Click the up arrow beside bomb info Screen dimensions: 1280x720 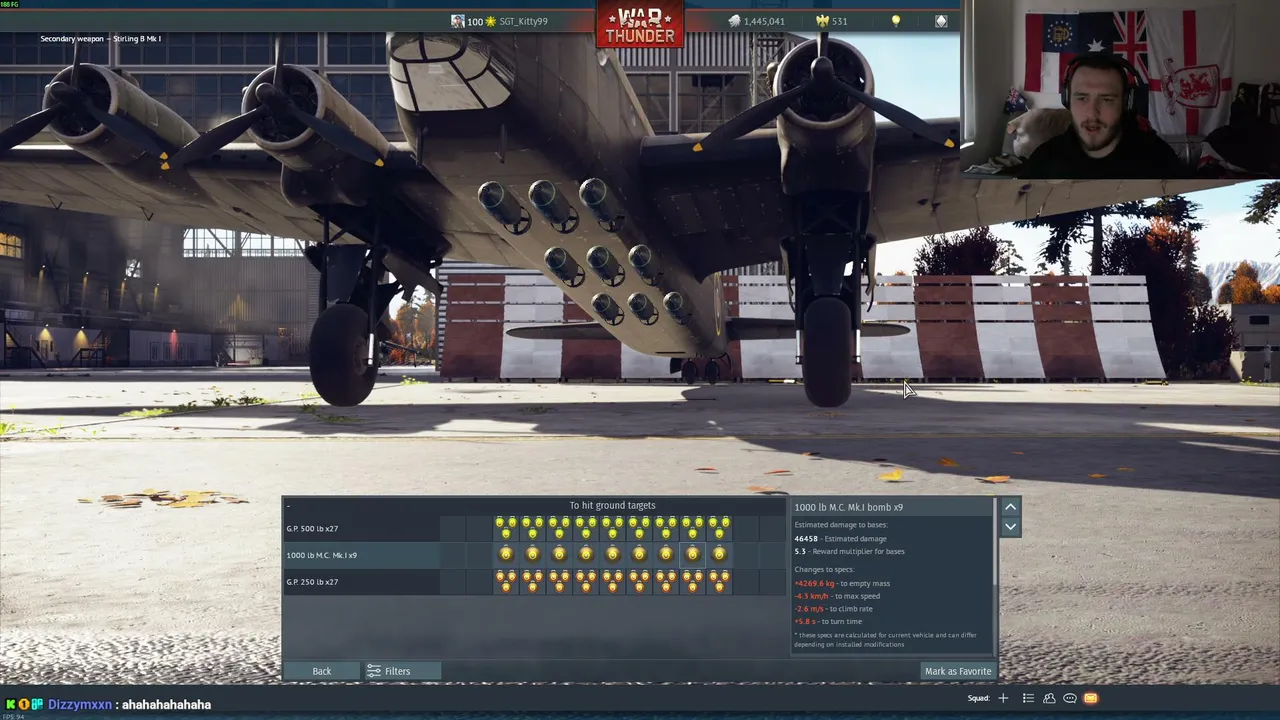[x=1010, y=507]
